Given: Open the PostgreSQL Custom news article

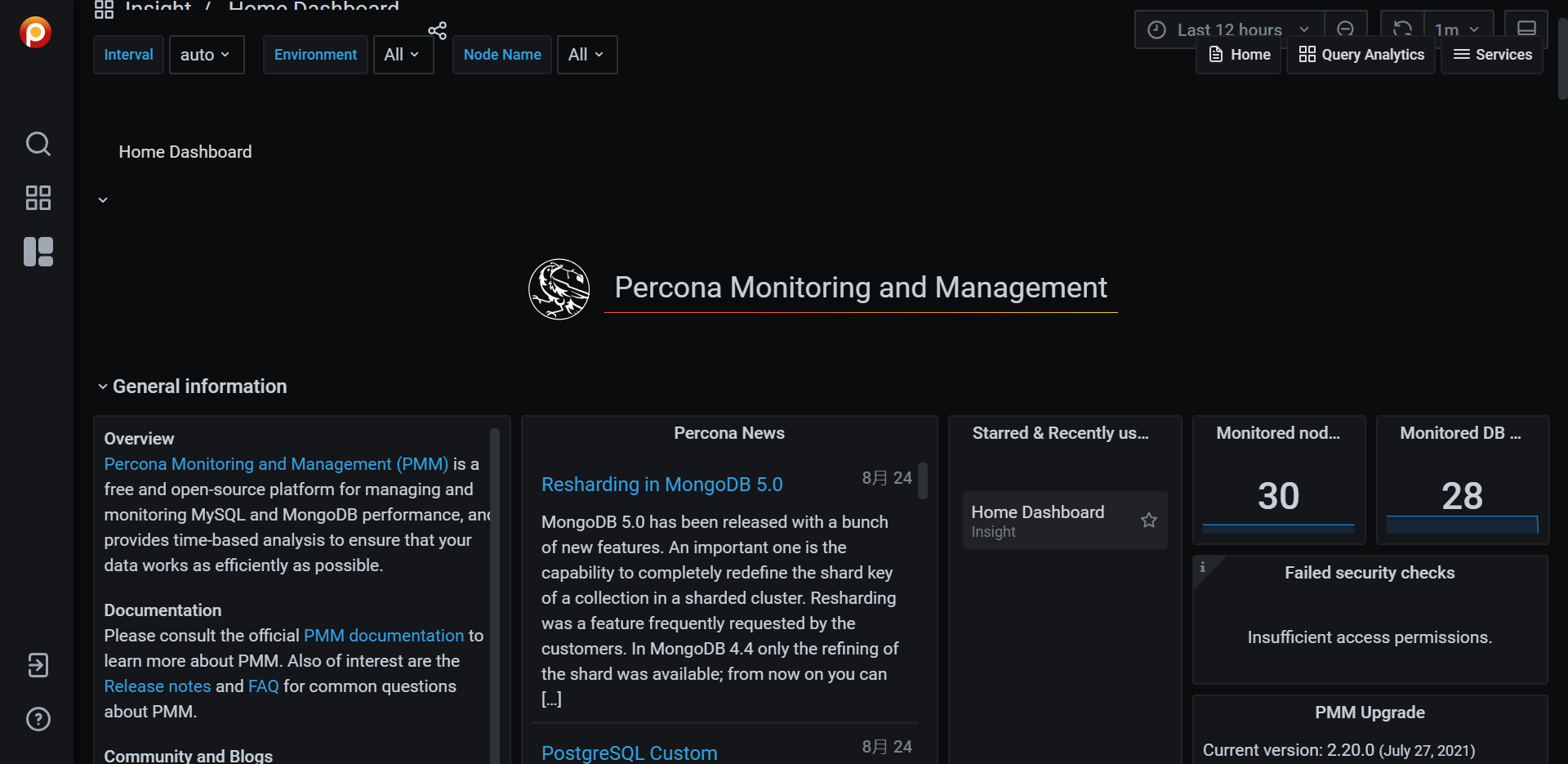Looking at the screenshot, I should (x=630, y=753).
